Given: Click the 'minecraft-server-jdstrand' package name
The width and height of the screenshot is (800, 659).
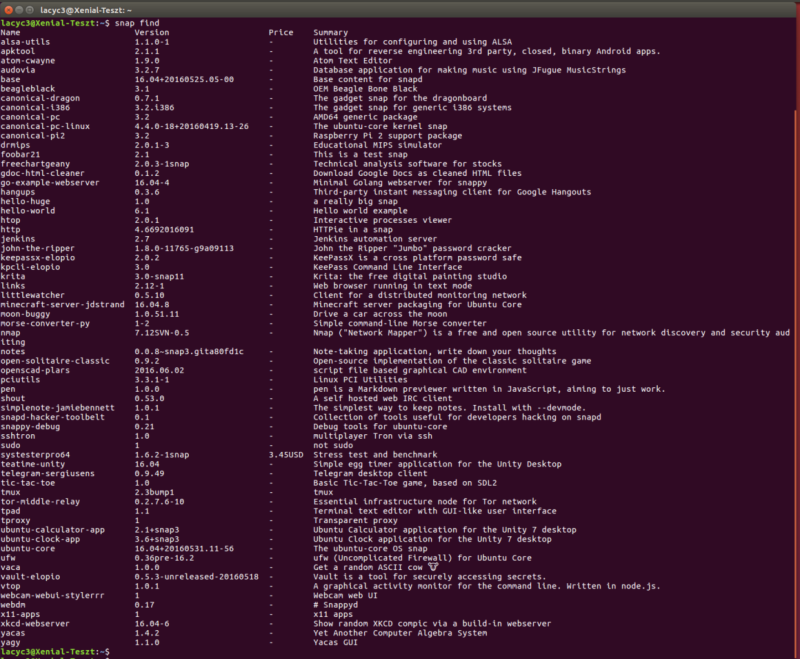Looking at the screenshot, I should 62,305.
